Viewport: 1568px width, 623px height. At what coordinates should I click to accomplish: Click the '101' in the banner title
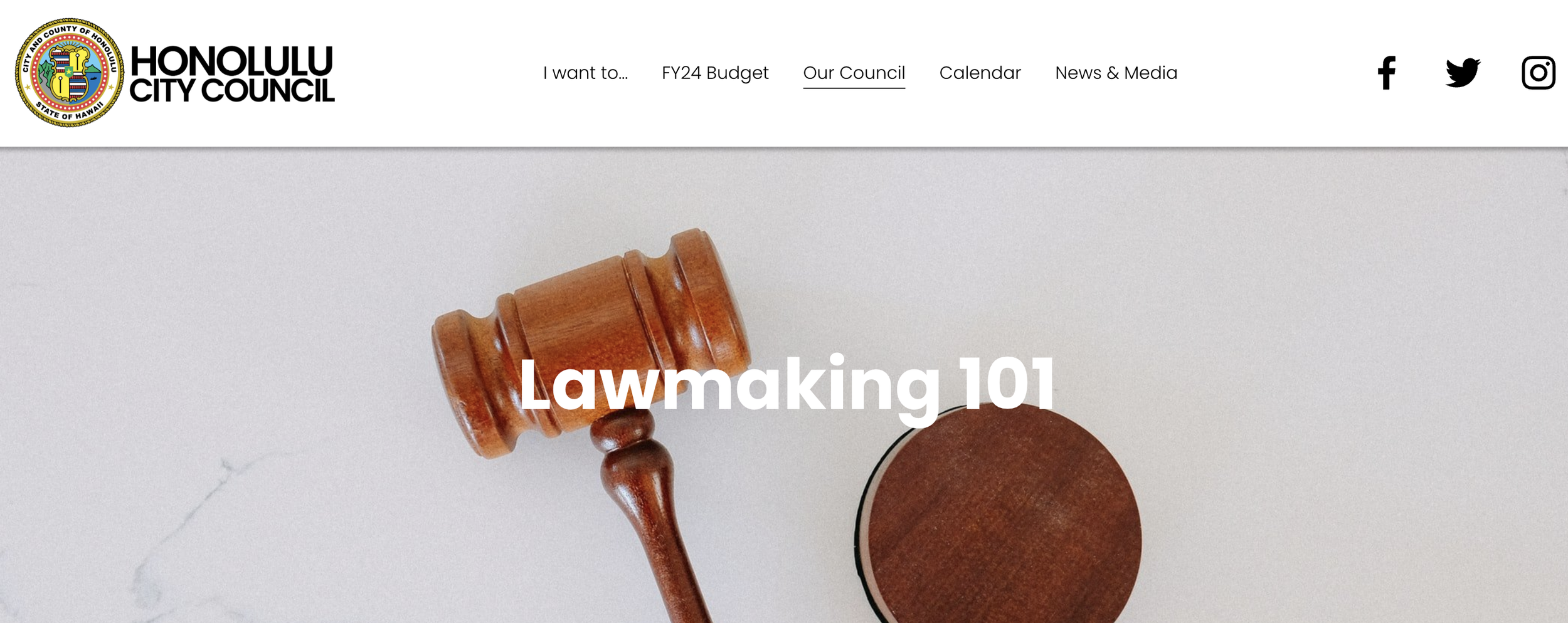(x=1007, y=384)
